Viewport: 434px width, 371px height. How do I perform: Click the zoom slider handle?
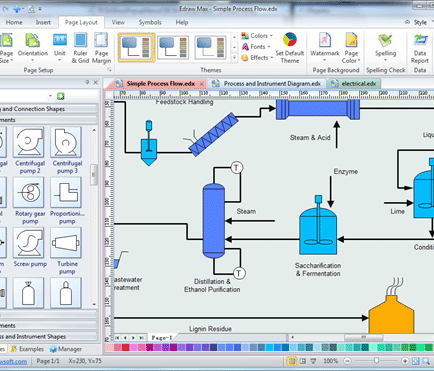tap(376, 361)
